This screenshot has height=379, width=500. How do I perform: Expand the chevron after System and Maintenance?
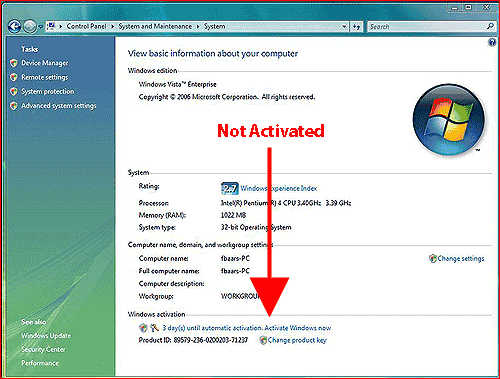[x=198, y=26]
